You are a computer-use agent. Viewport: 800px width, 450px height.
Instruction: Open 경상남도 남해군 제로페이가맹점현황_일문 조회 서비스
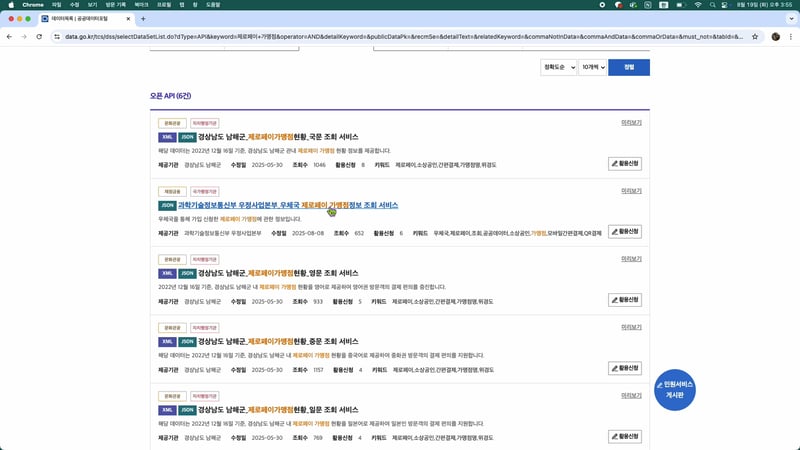[278, 410]
